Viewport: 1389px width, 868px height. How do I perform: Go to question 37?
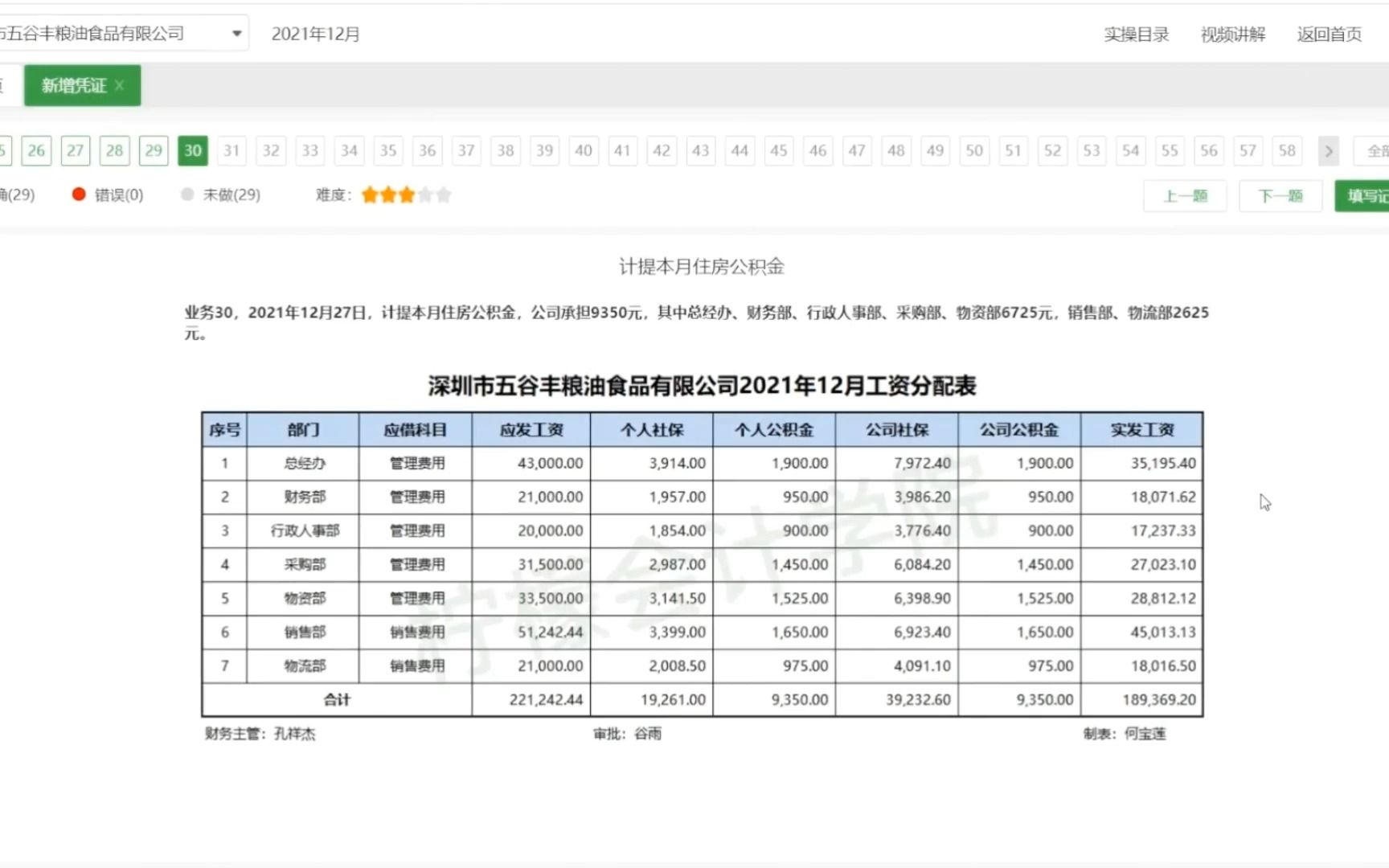[466, 150]
